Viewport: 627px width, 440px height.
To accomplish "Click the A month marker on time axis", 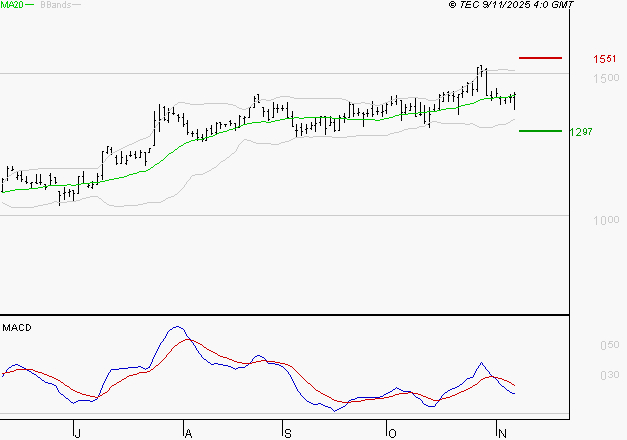I will [188, 433].
